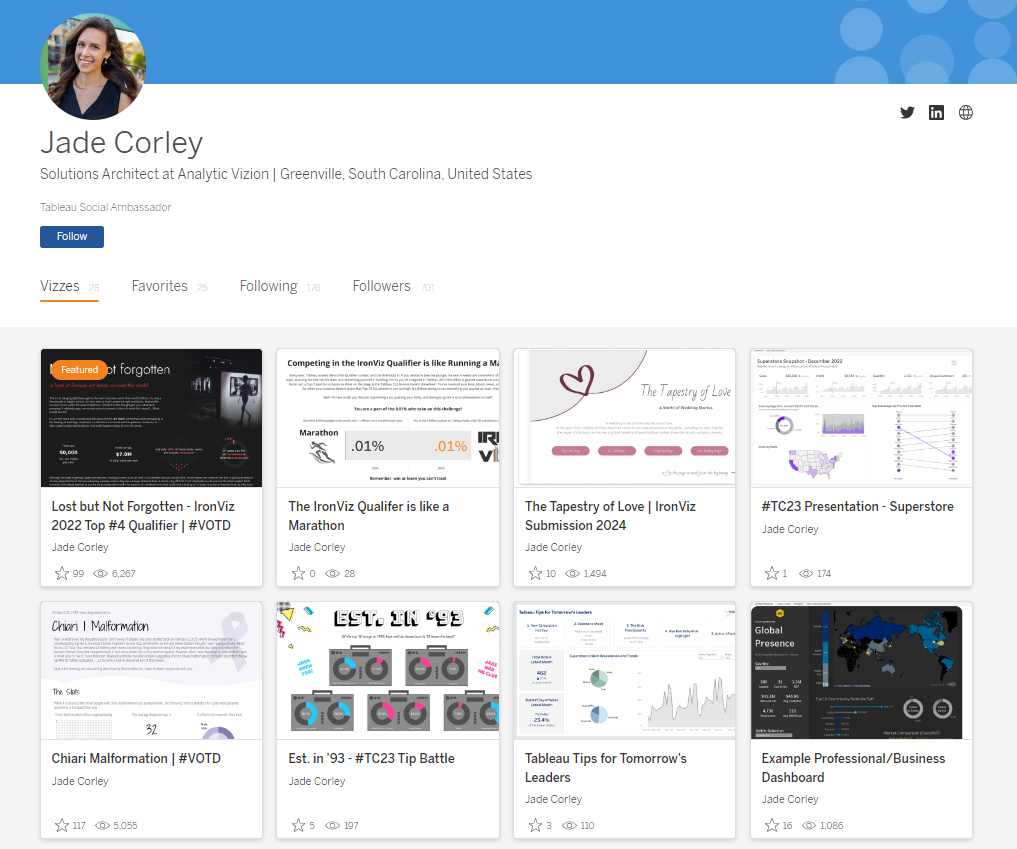Favorite the Est. in '93 viz star
1017x849 pixels.
[297, 826]
